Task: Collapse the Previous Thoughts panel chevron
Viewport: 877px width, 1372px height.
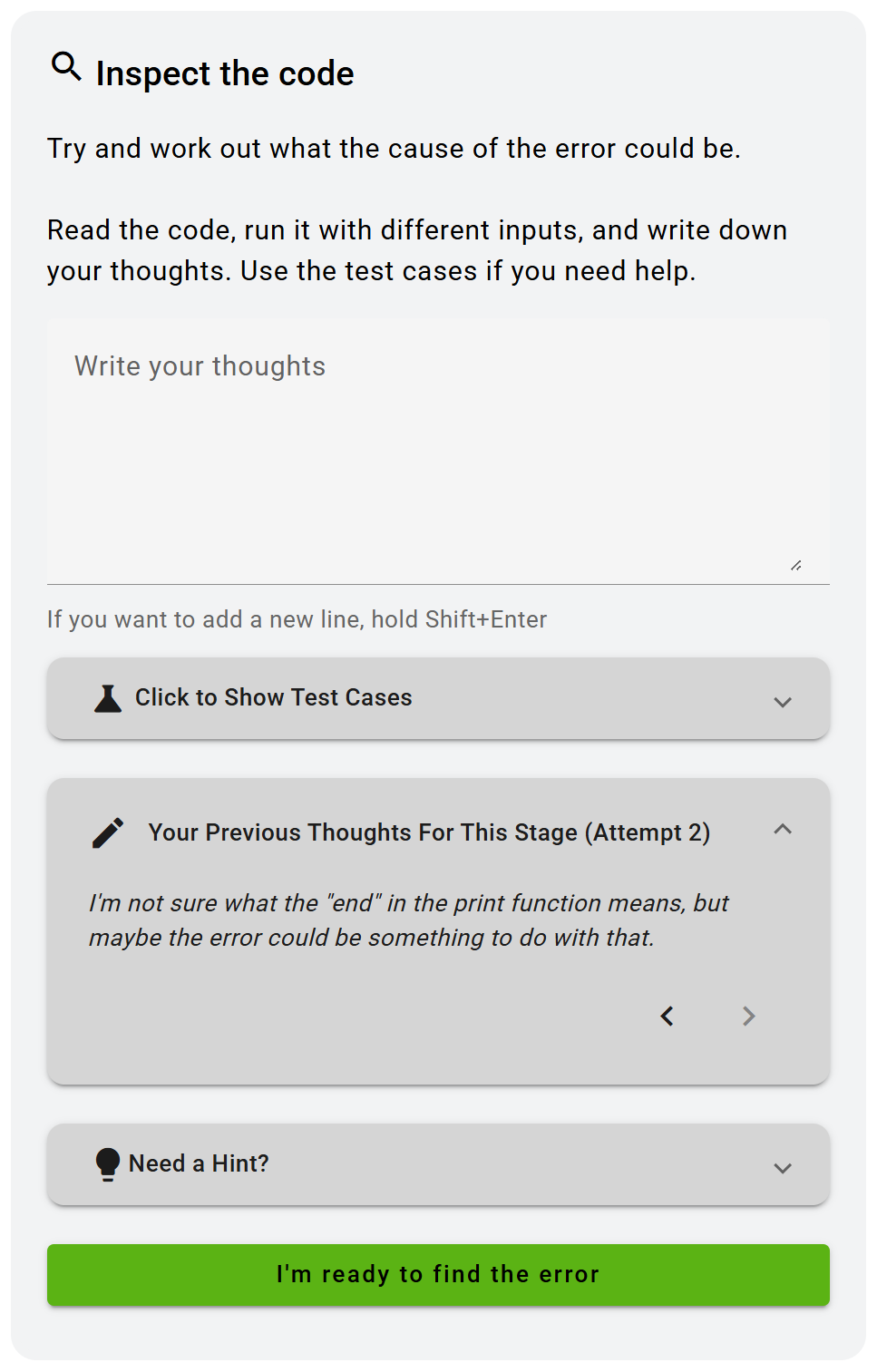Action: point(783,830)
